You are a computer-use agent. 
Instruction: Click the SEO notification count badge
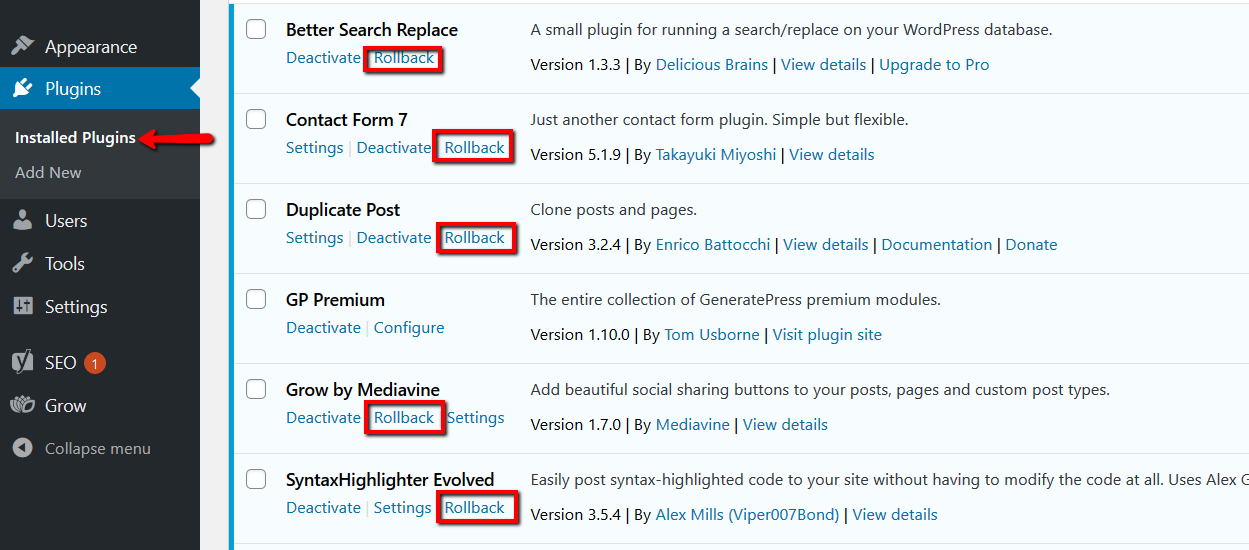(95, 363)
